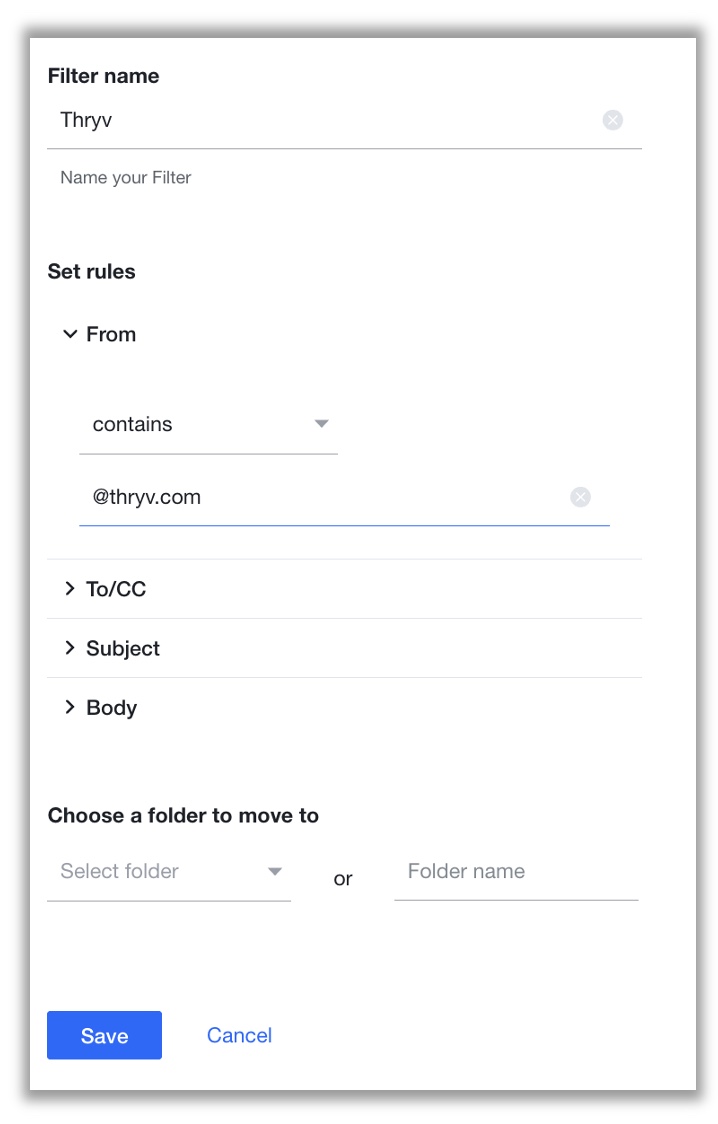Click the arrow of the contains dropdown
718x1124 pixels.
tap(322, 424)
